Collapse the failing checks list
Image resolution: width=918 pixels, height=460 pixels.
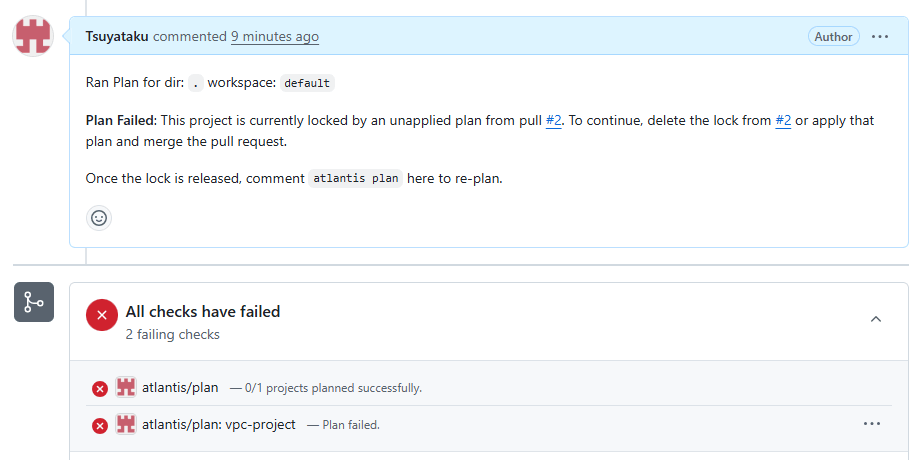coord(876,319)
